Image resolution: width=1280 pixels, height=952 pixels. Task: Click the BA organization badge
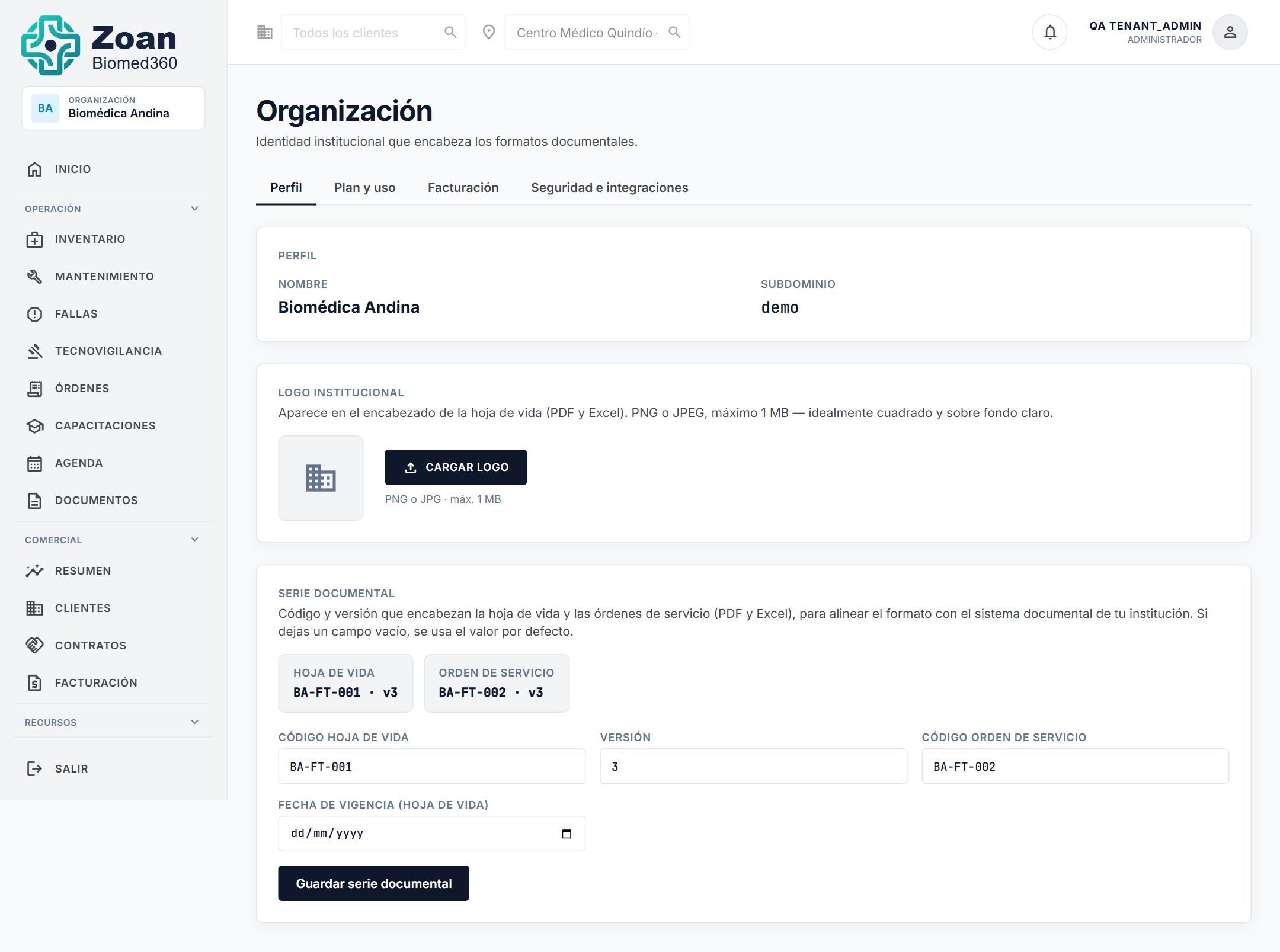tap(46, 108)
